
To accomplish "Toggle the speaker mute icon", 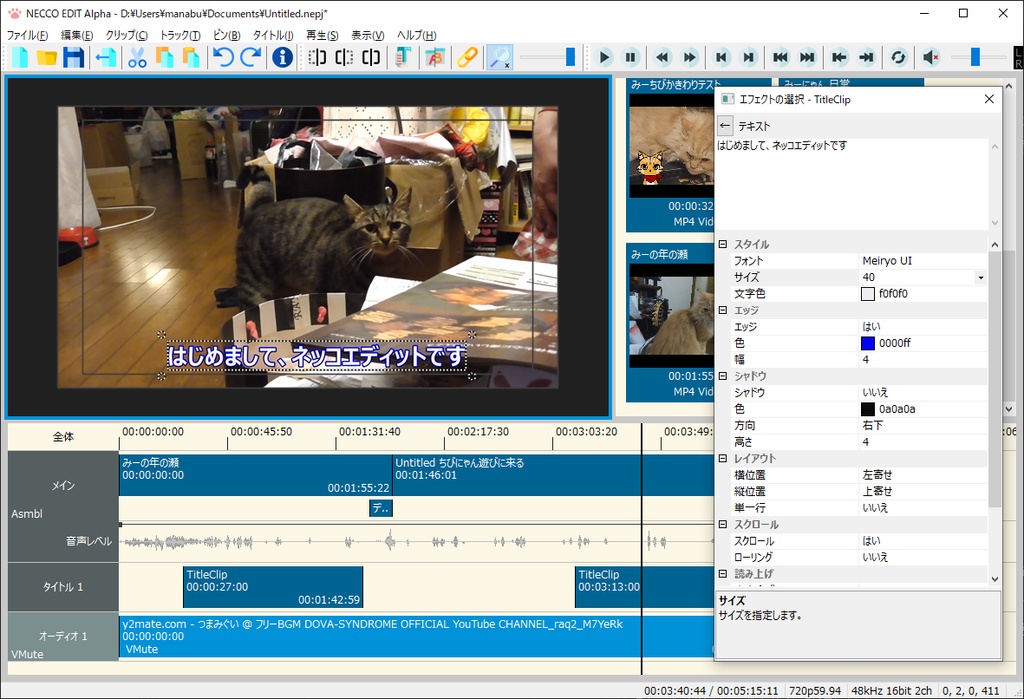I will click(931, 57).
